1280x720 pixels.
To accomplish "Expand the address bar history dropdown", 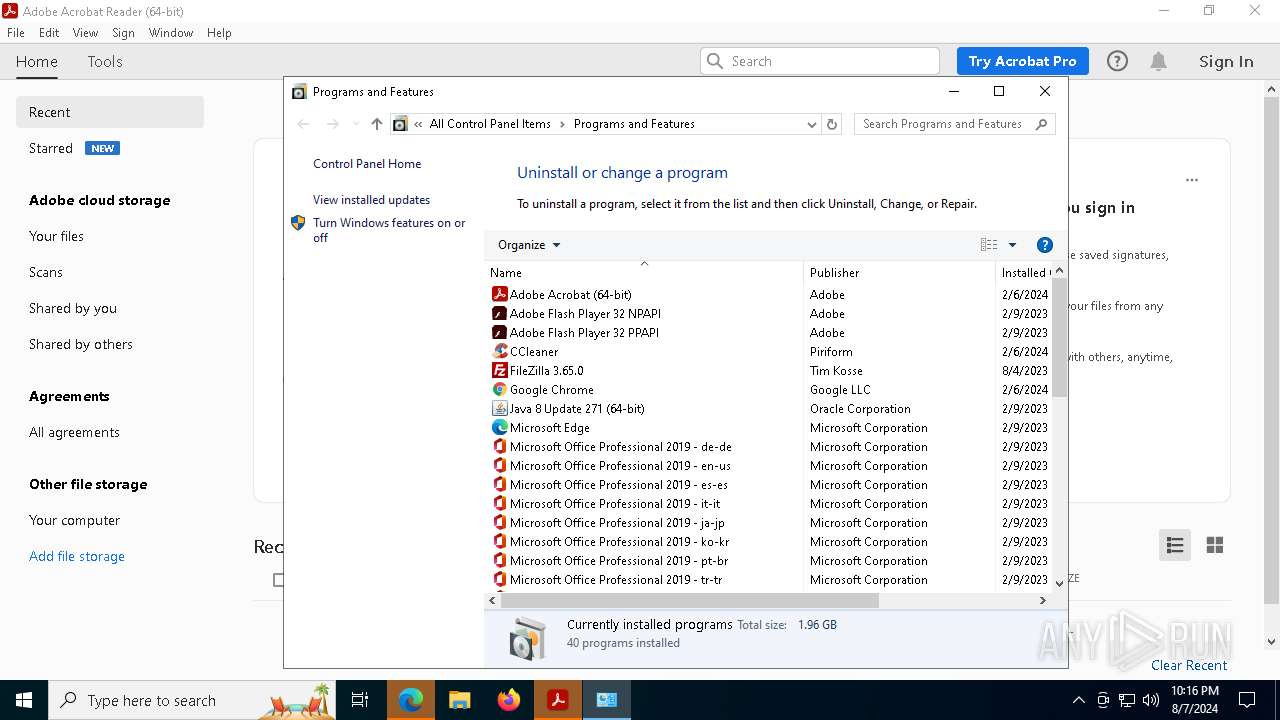I will (812, 124).
